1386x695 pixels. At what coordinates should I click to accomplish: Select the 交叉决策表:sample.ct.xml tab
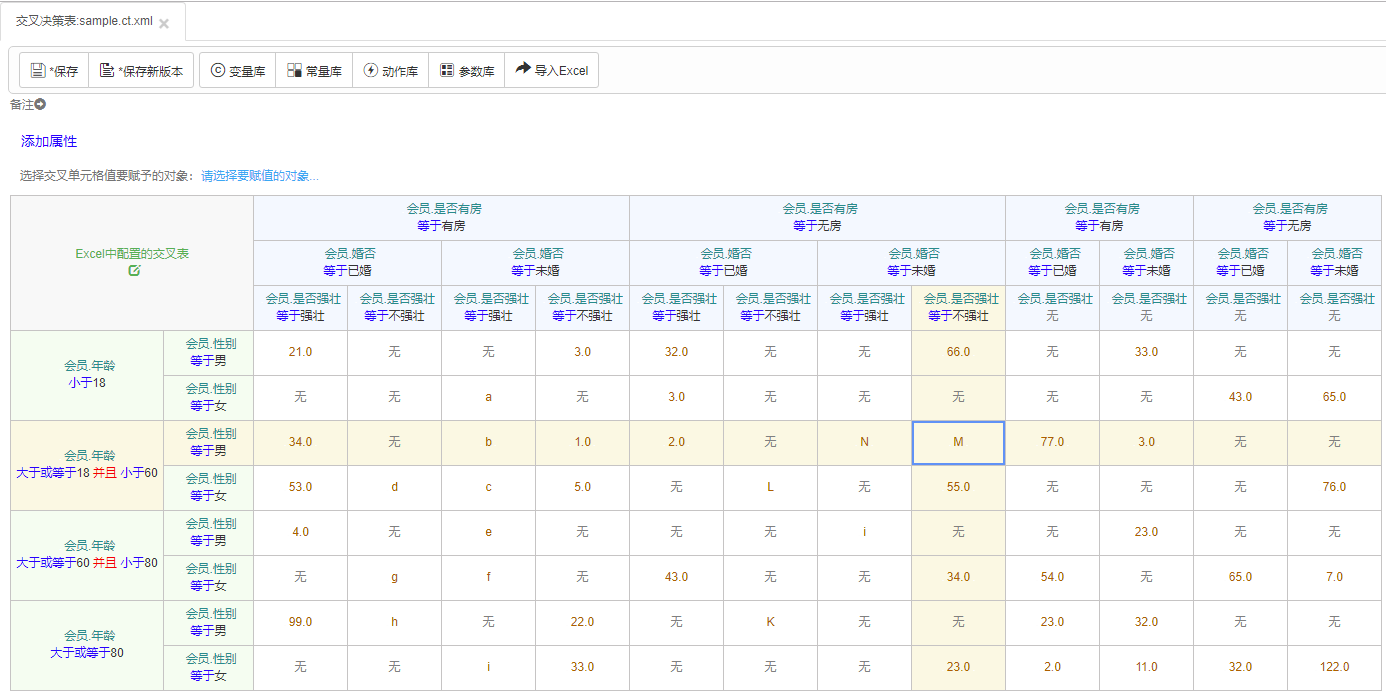pos(85,21)
